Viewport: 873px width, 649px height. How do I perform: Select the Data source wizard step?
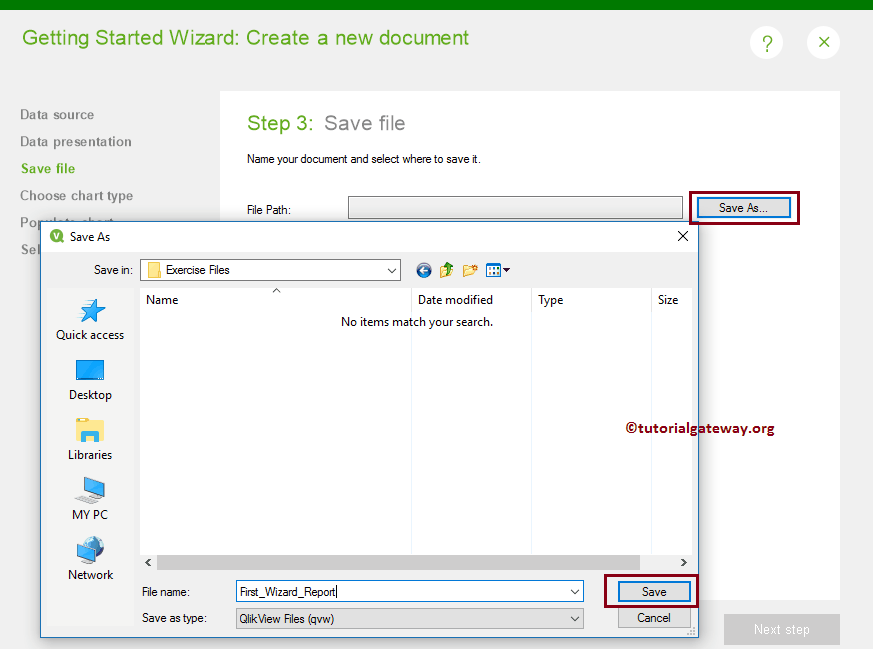pos(57,115)
